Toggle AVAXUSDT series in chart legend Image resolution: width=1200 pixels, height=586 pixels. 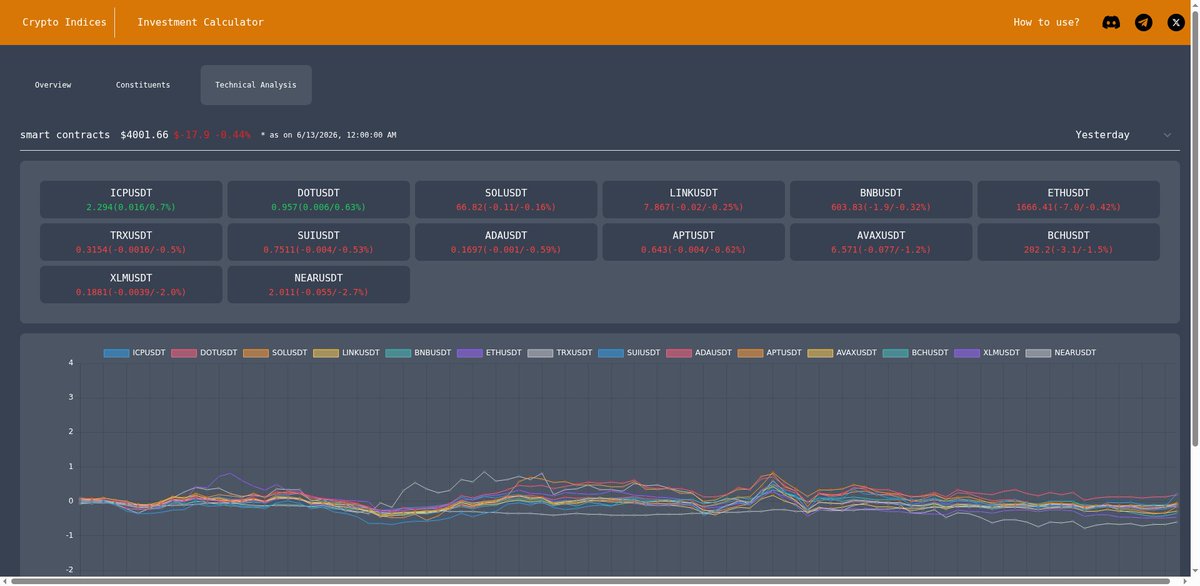(842, 353)
